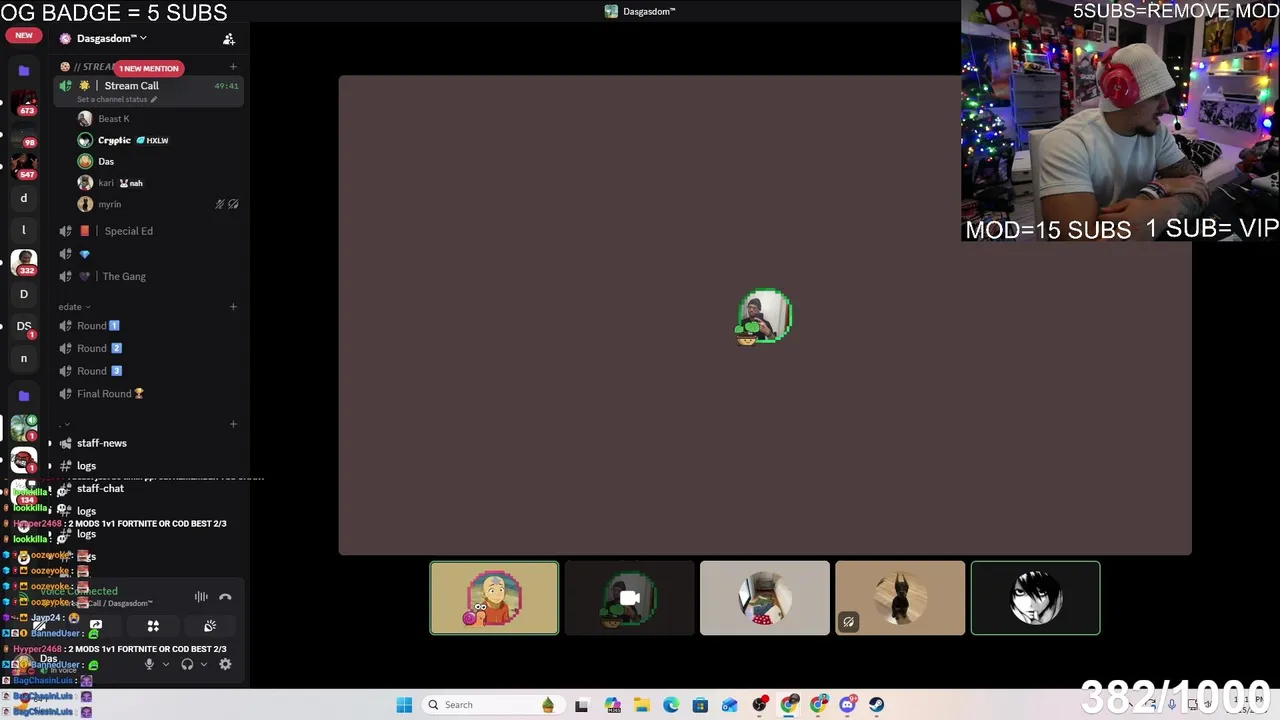
Task: Open the 'l' server icon
Action: click(x=24, y=230)
